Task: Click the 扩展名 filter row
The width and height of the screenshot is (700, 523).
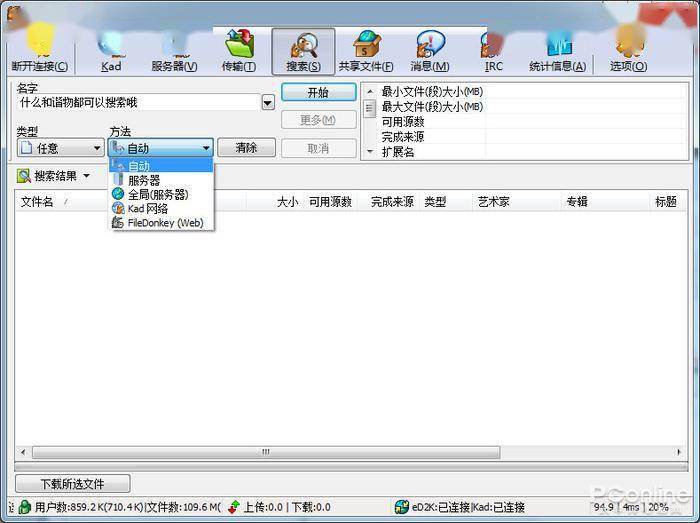Action: [x=531, y=152]
